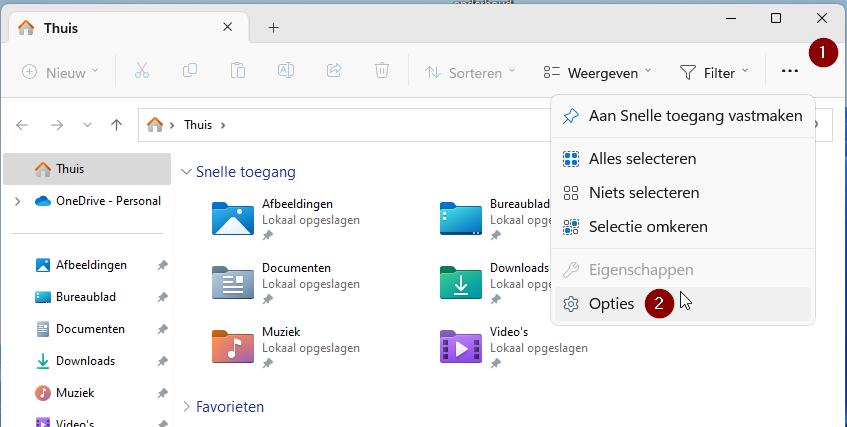Click the Delete trash can icon
This screenshot has width=847, height=427.
382,71
